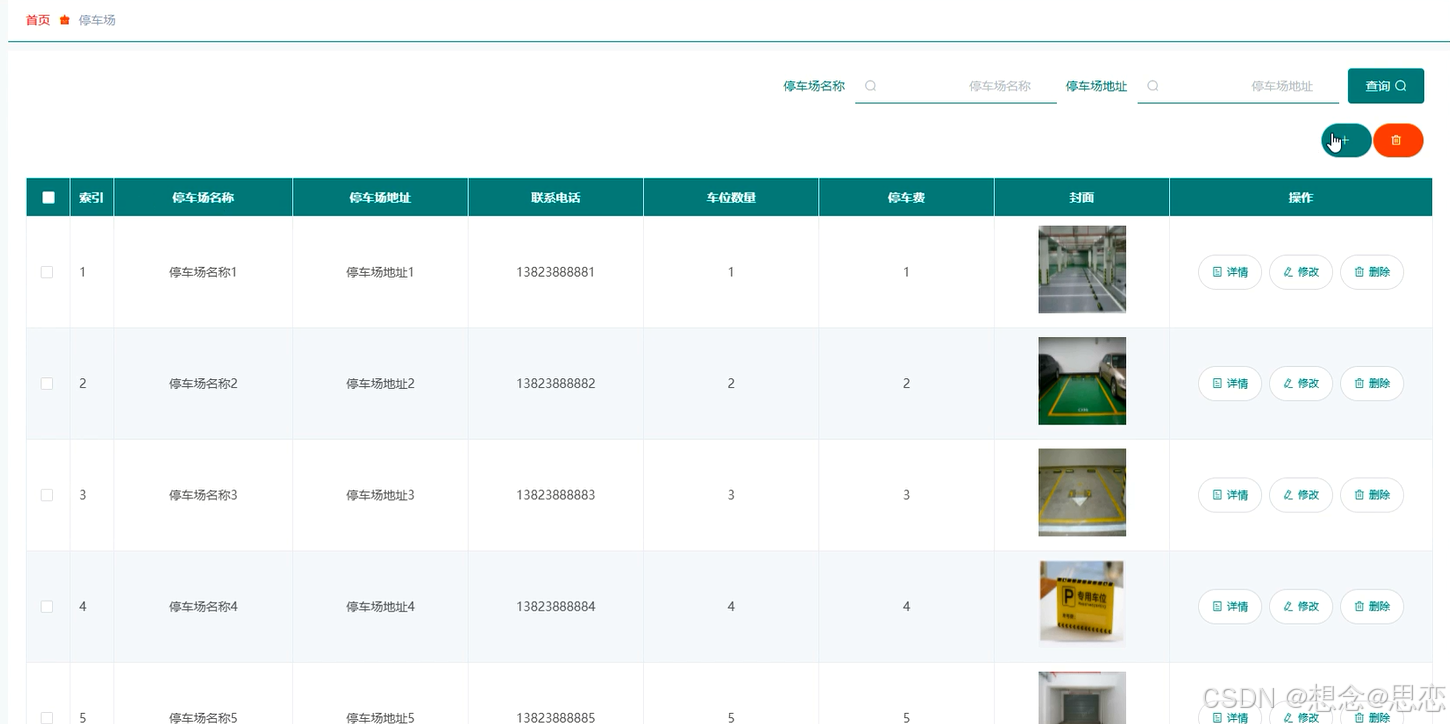
Task: Tick the checkbox for row 1
Action: [x=47, y=272]
